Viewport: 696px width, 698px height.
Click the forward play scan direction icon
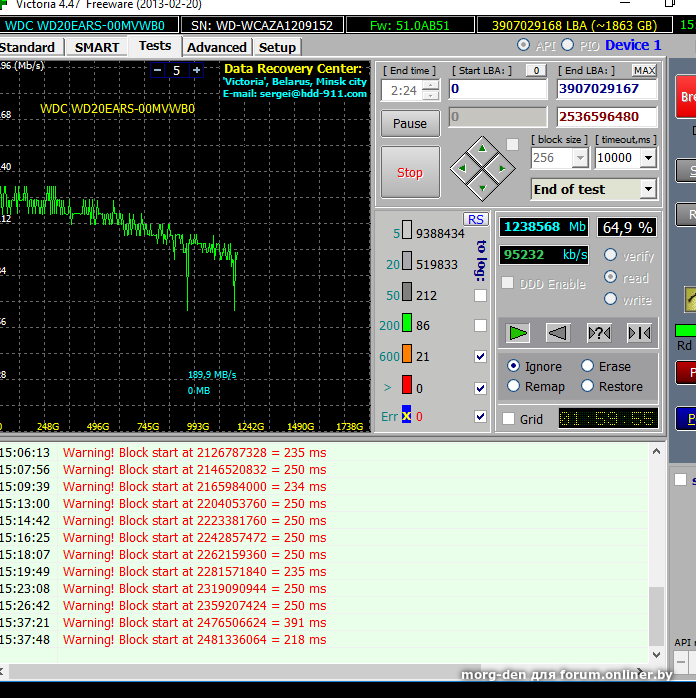[518, 332]
